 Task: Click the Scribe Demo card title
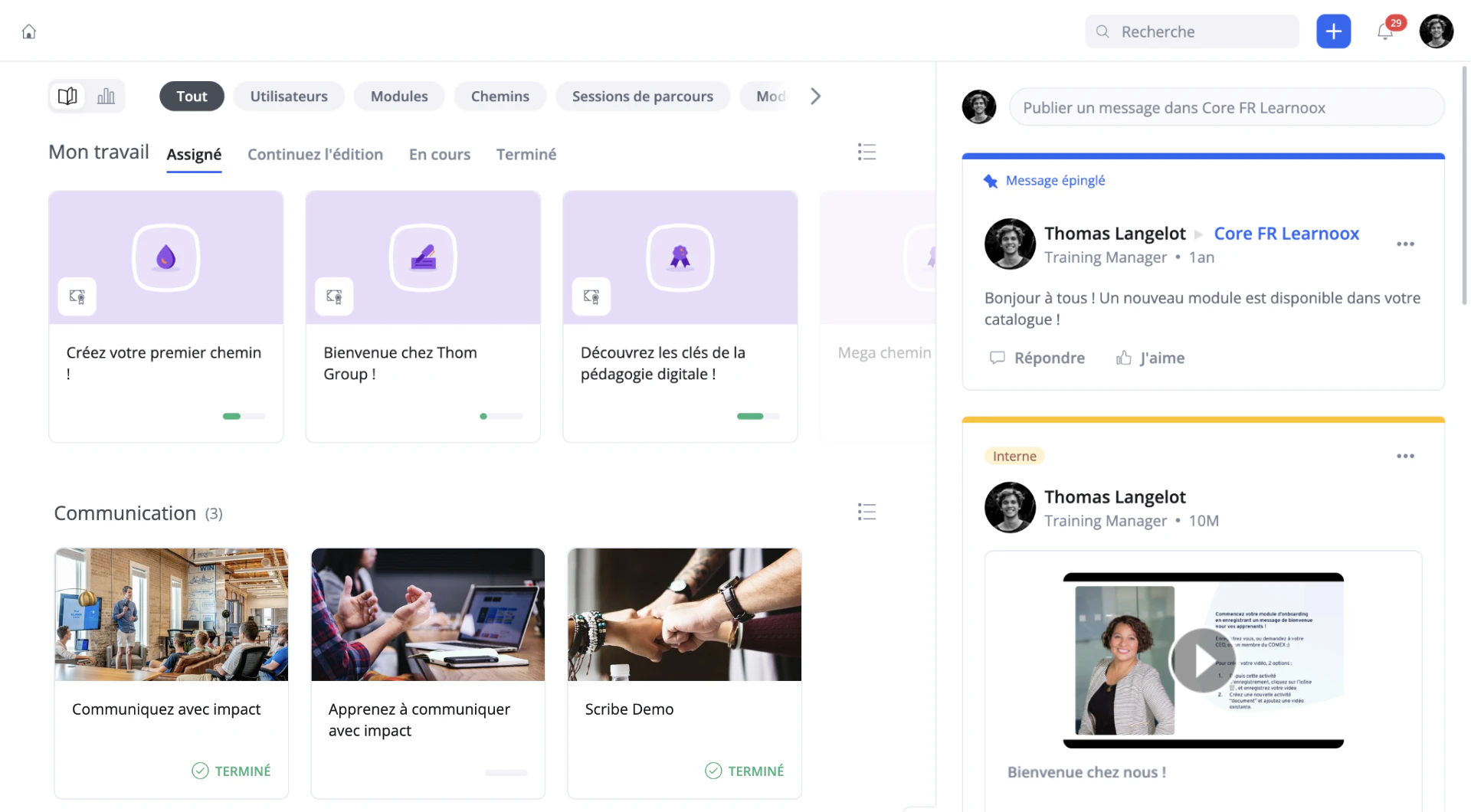tap(629, 709)
